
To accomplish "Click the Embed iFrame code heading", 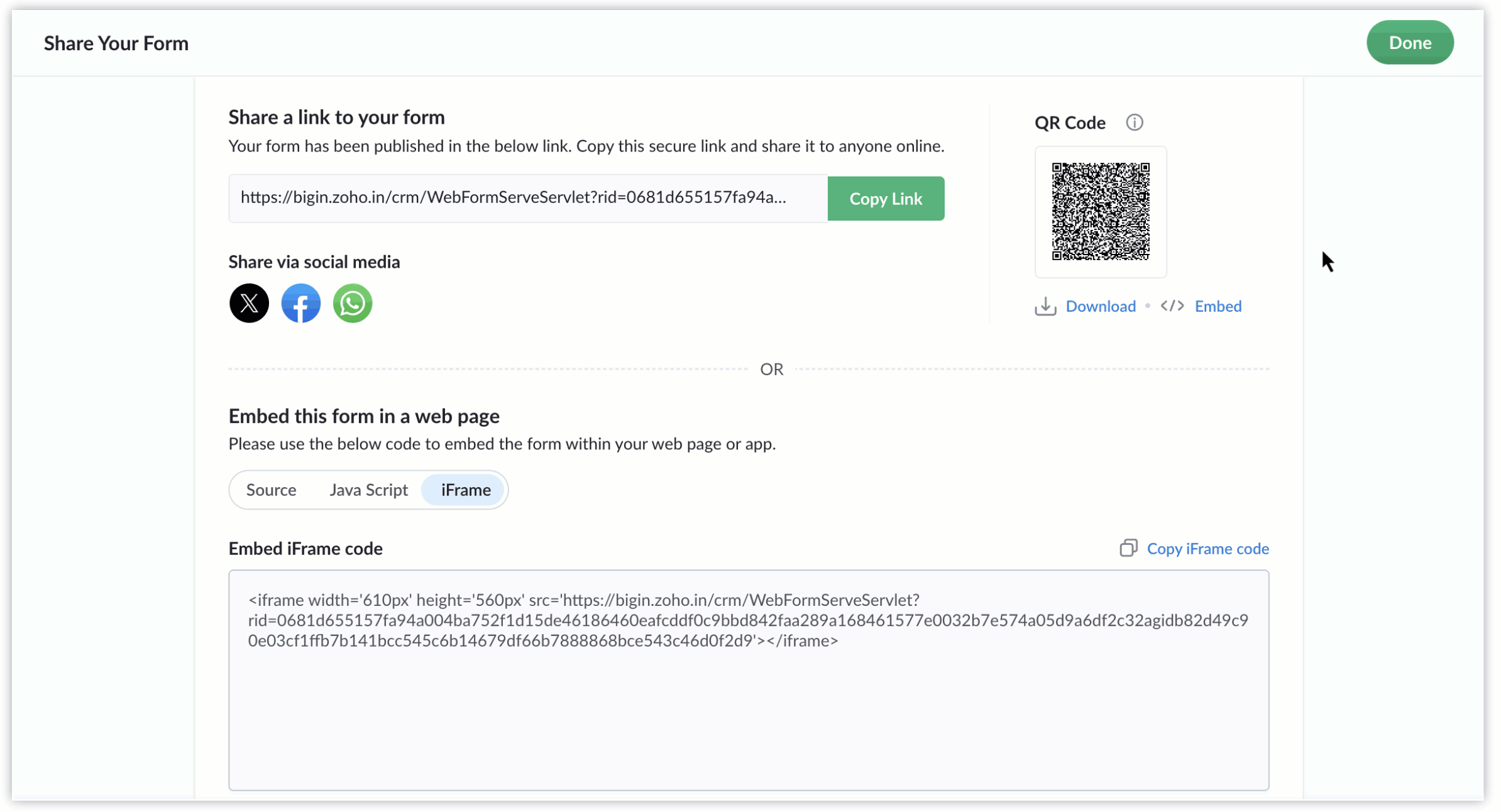I will (305, 549).
